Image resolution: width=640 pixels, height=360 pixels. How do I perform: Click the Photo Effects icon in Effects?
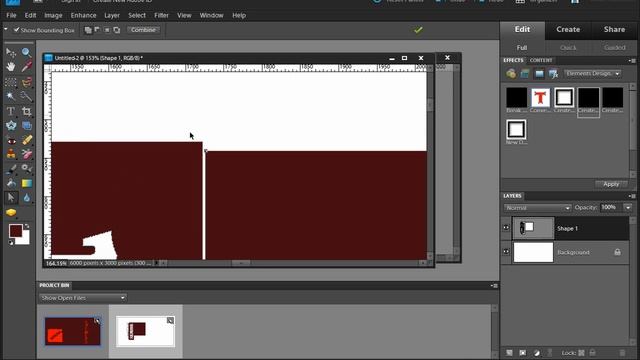[539, 74]
